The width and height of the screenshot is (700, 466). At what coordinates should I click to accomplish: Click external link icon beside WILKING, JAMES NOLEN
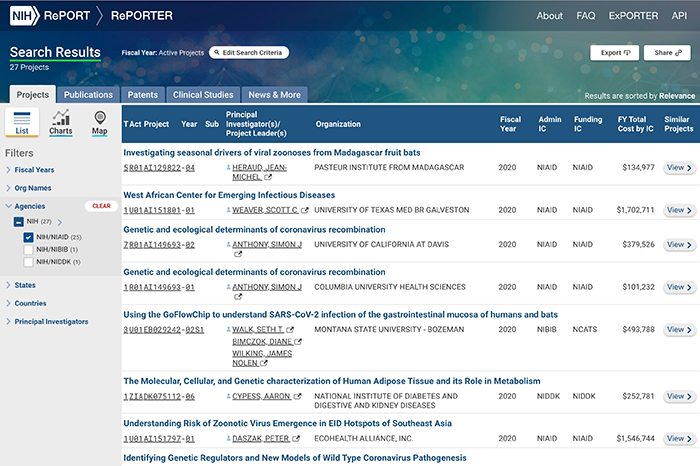(263, 363)
